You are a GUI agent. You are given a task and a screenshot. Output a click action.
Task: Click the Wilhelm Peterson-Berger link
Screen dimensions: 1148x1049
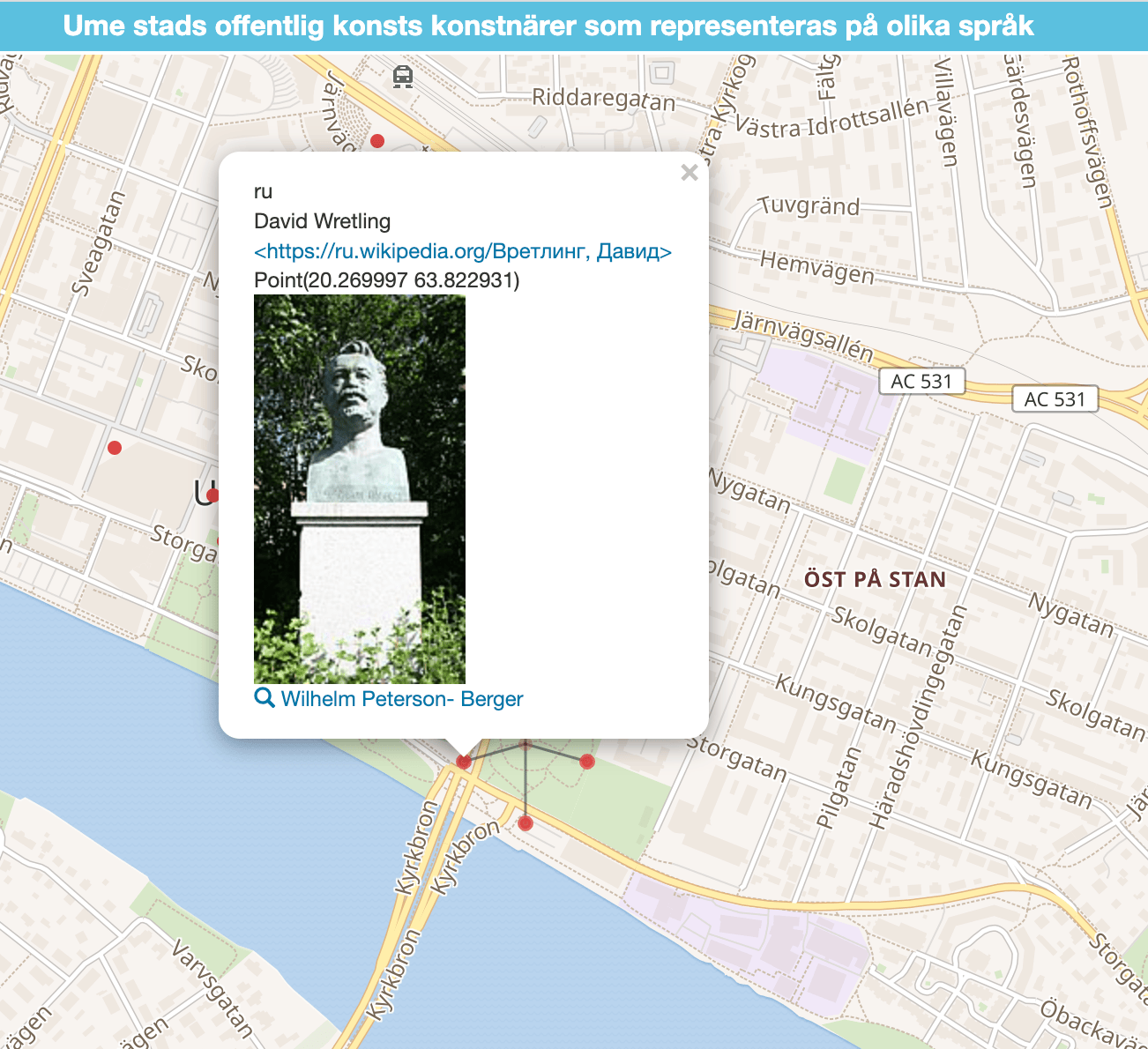pyautogui.click(x=401, y=699)
